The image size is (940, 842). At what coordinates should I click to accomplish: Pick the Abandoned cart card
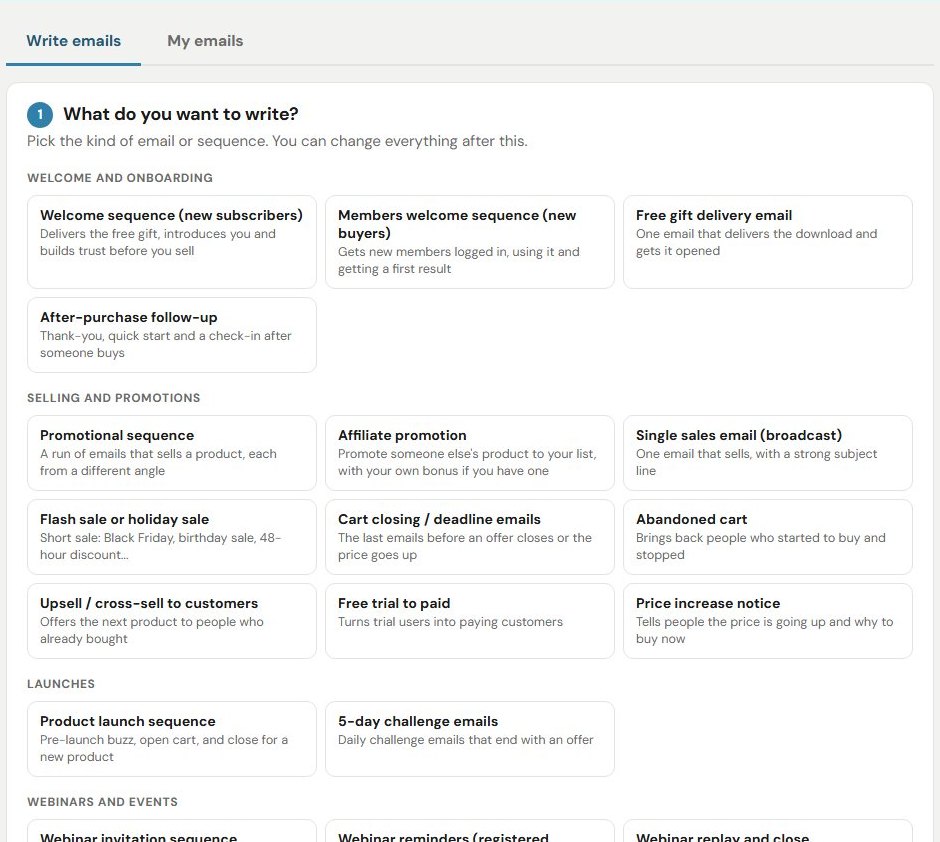767,537
